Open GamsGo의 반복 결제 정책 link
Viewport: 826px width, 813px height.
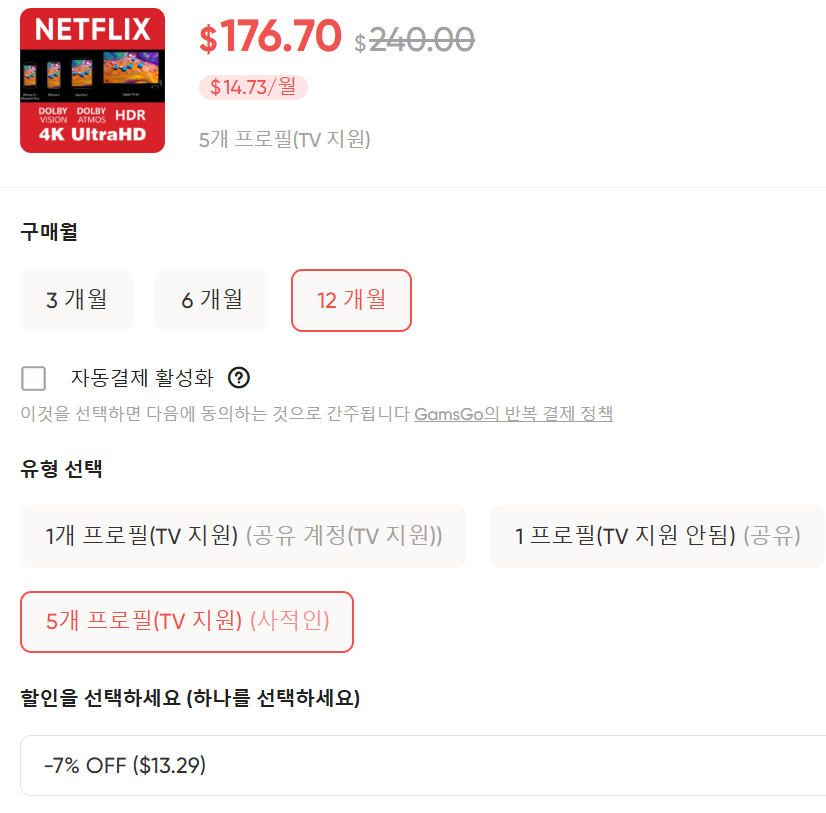tap(514, 413)
